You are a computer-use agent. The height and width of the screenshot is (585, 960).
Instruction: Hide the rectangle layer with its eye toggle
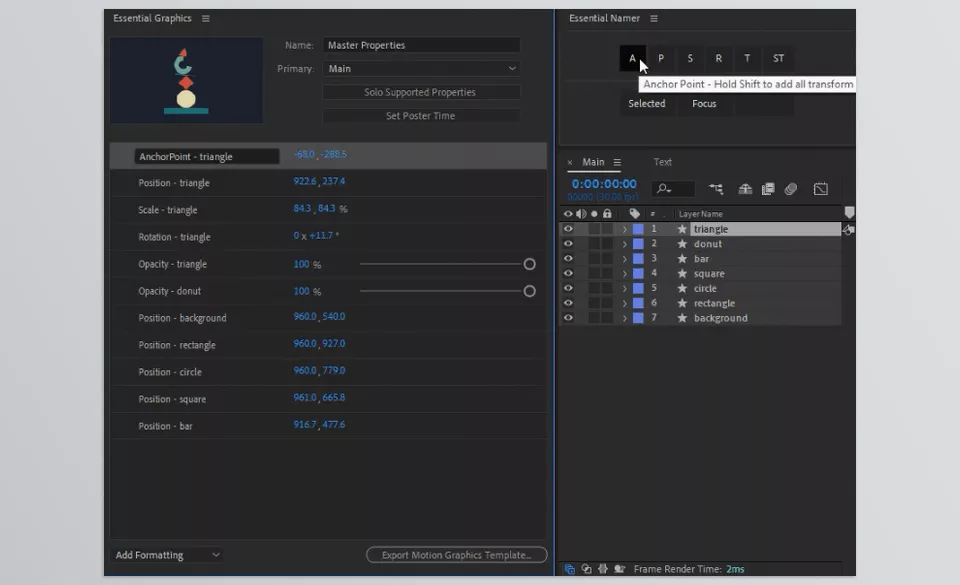568,303
